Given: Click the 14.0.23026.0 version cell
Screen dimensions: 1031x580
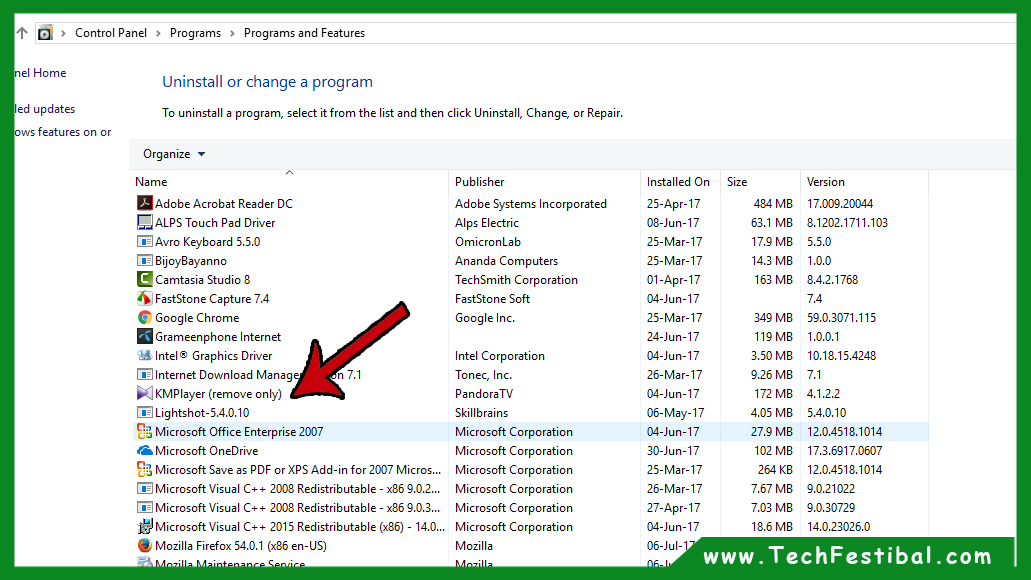Looking at the screenshot, I should point(838,527).
